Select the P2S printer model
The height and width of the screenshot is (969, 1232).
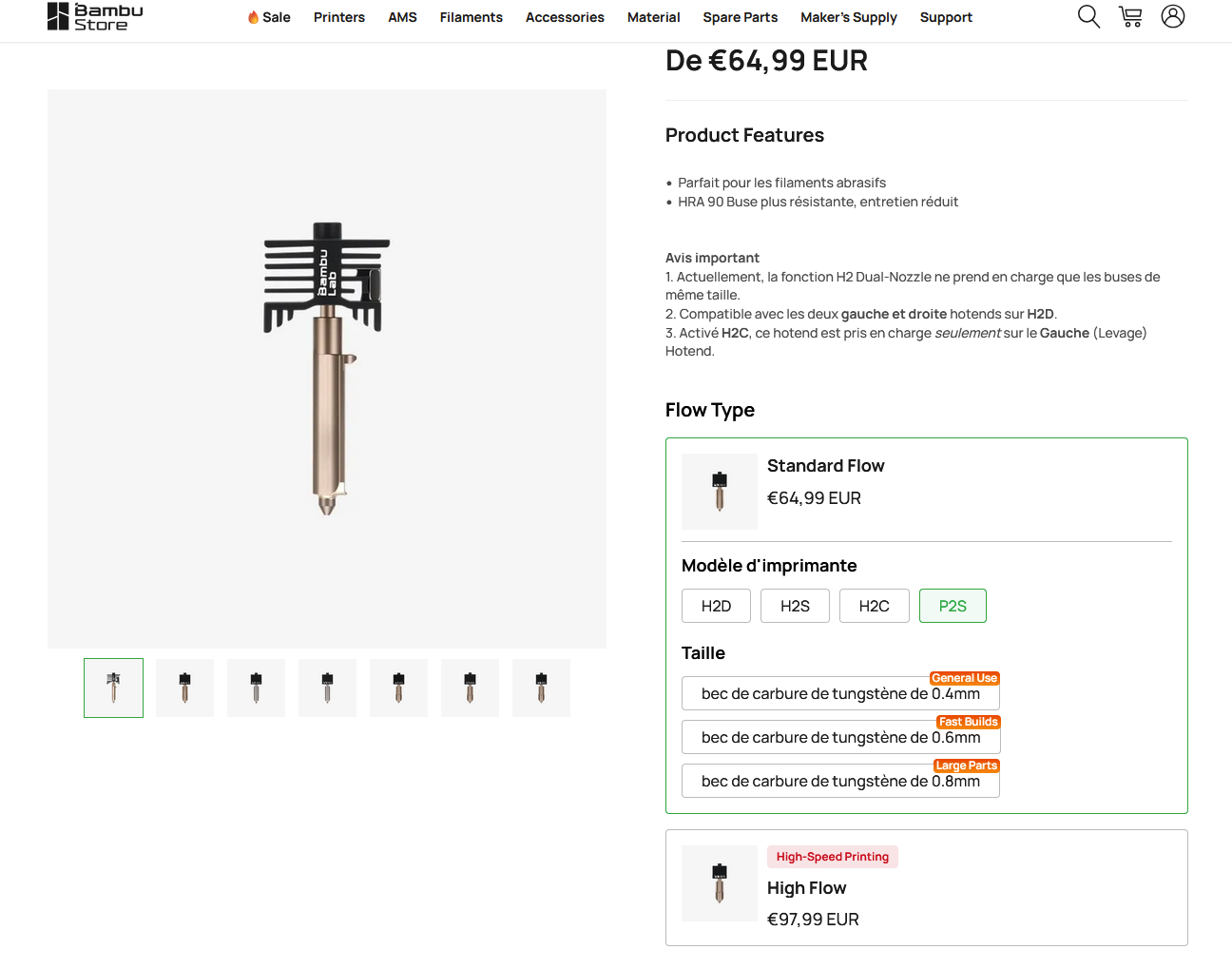tap(953, 607)
